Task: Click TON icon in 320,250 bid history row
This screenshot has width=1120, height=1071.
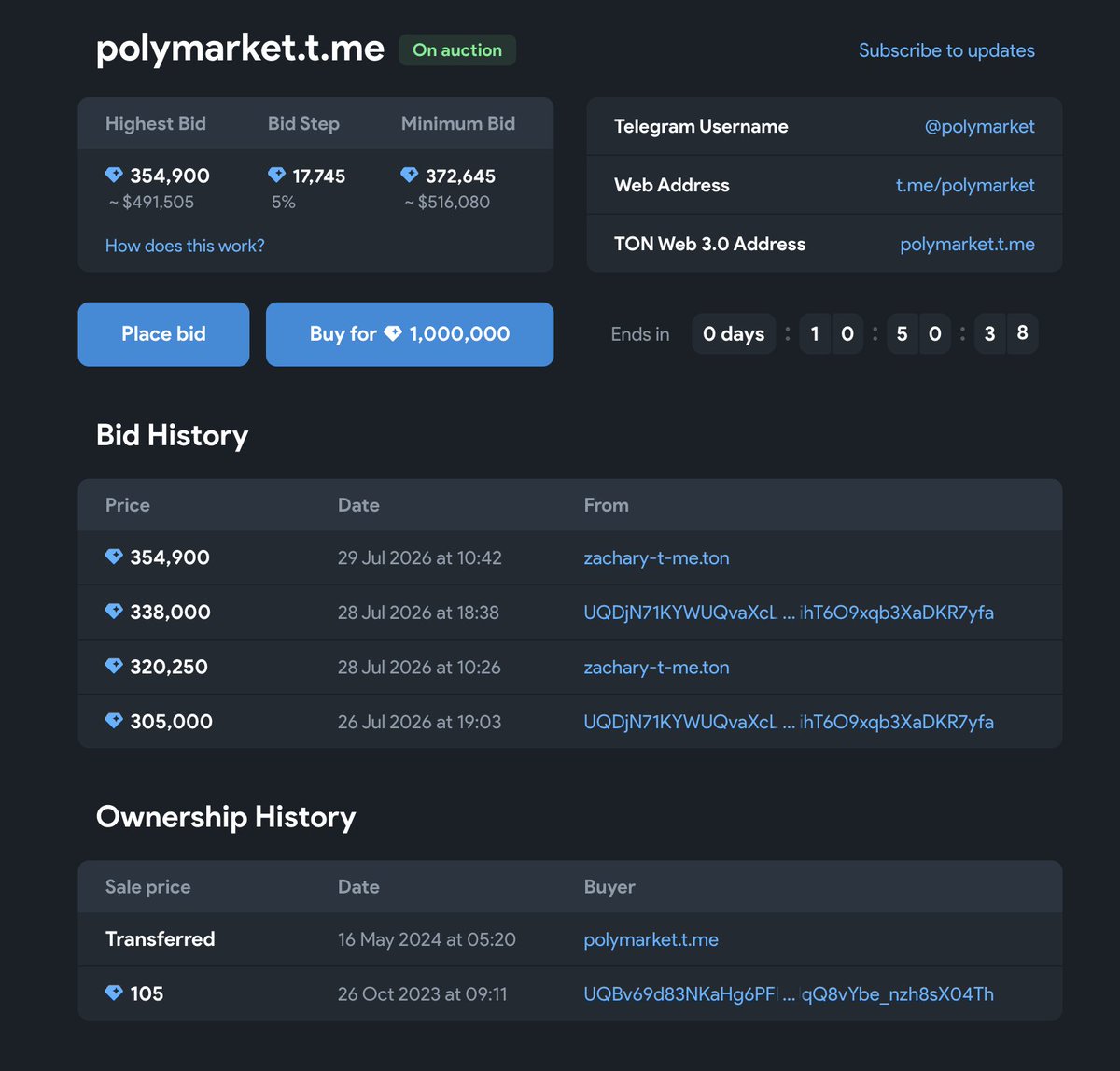Action: (x=114, y=666)
